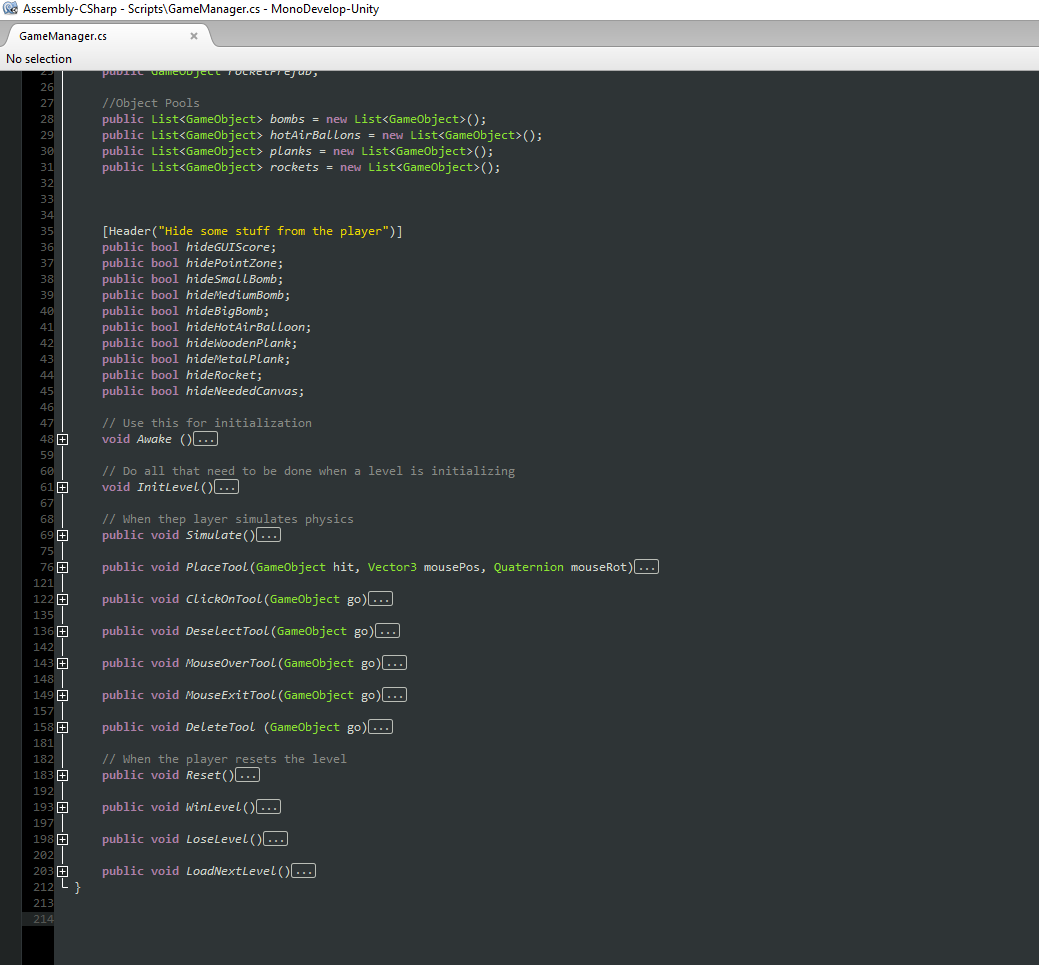Click the Quaternion type in PlaceTool
This screenshot has height=965, width=1039.
[x=529, y=567]
